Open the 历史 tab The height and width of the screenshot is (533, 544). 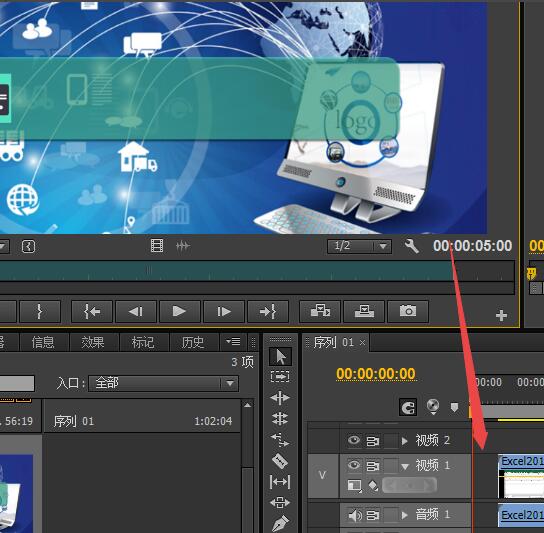point(193,342)
